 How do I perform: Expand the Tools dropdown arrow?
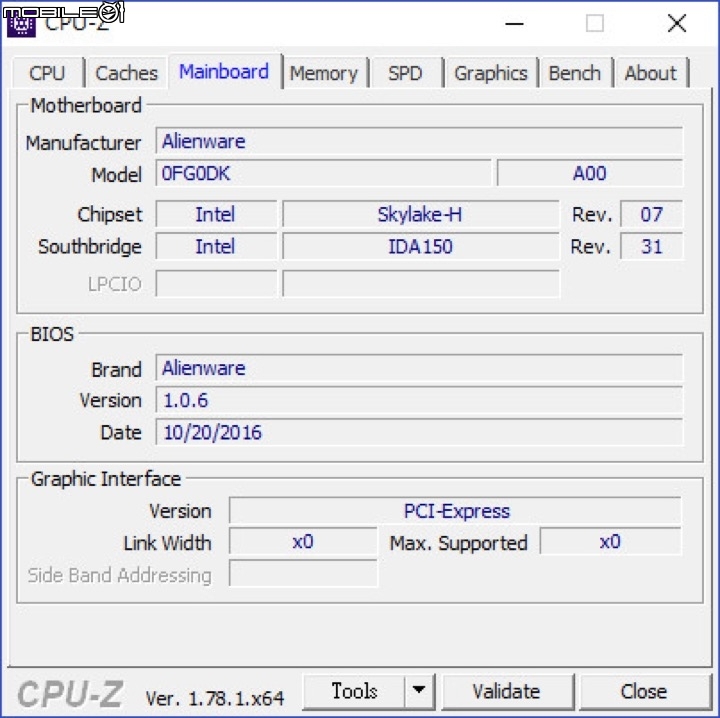(x=419, y=691)
